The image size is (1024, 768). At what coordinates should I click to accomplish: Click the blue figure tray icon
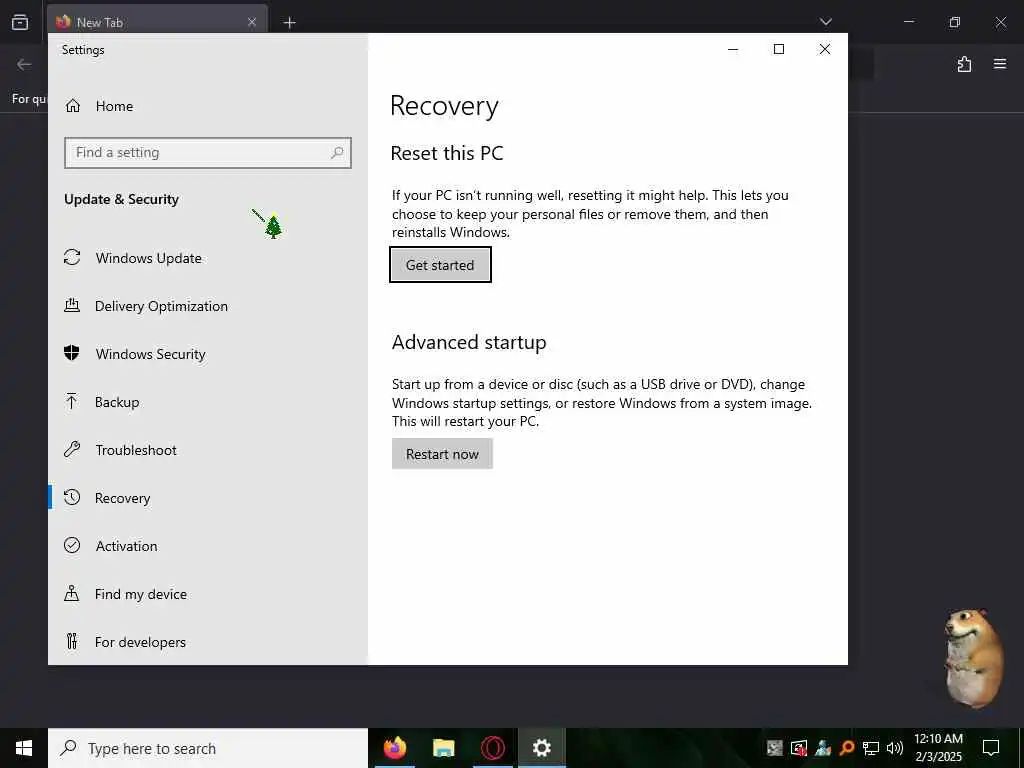pos(823,748)
